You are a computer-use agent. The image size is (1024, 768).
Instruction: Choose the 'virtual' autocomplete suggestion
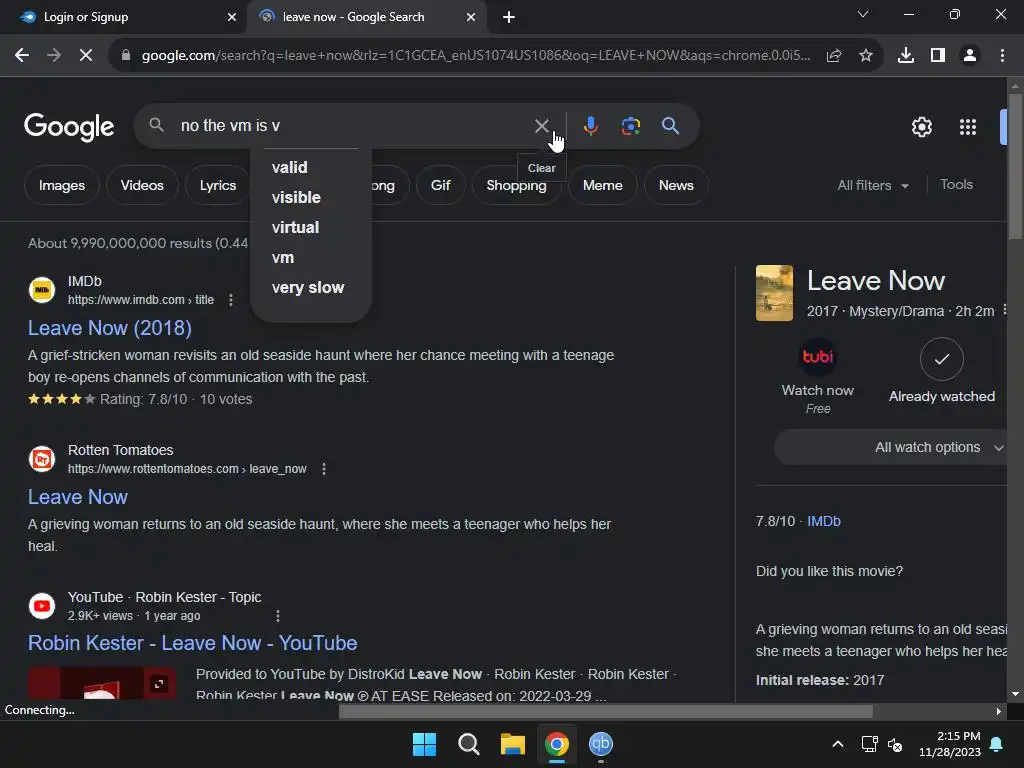click(295, 227)
